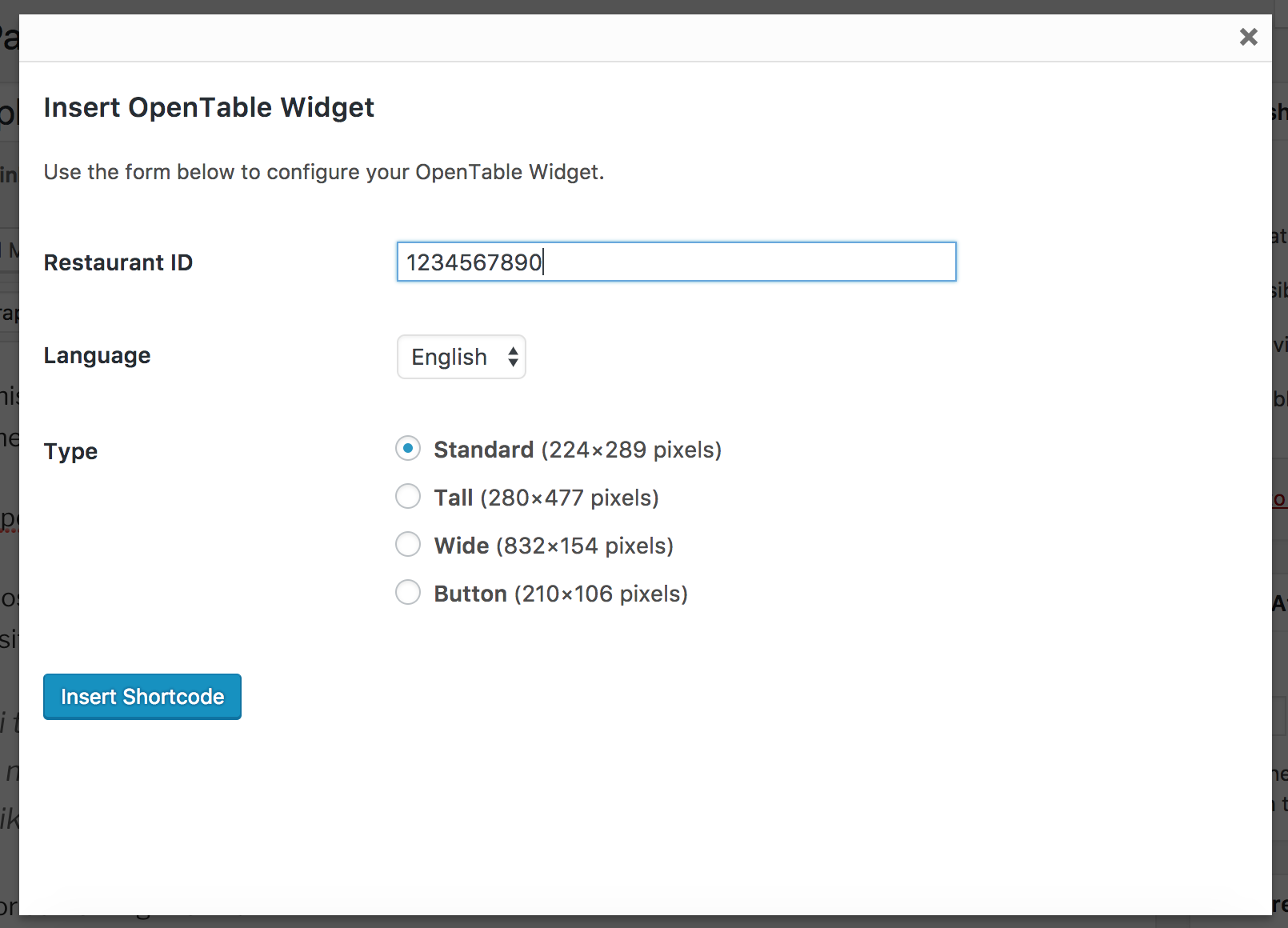Image resolution: width=1288 pixels, height=928 pixels.
Task: Pick the Button type radio button
Action: pyautogui.click(x=408, y=593)
